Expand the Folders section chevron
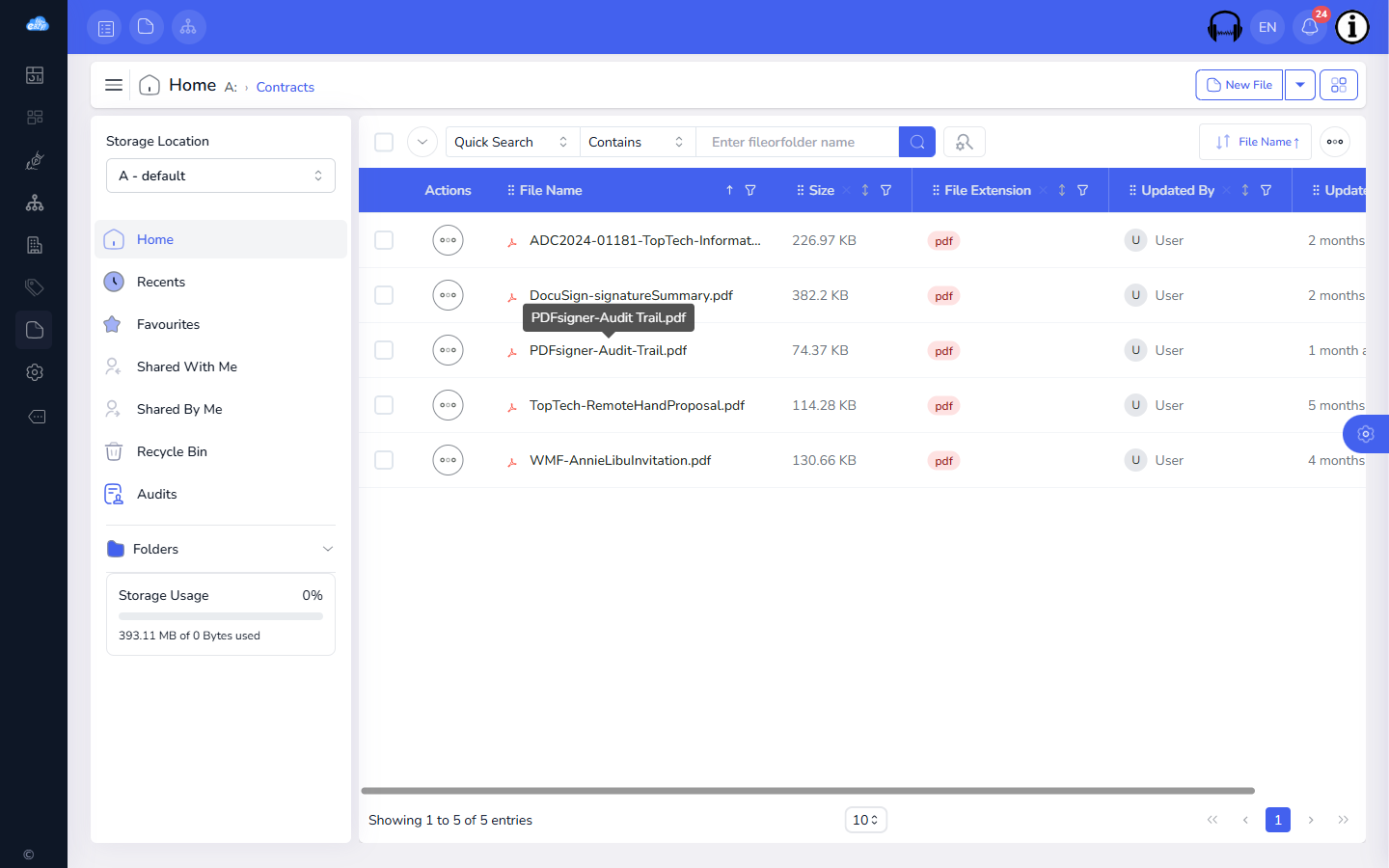Screen dimensions: 1389x868 [x=328, y=549]
